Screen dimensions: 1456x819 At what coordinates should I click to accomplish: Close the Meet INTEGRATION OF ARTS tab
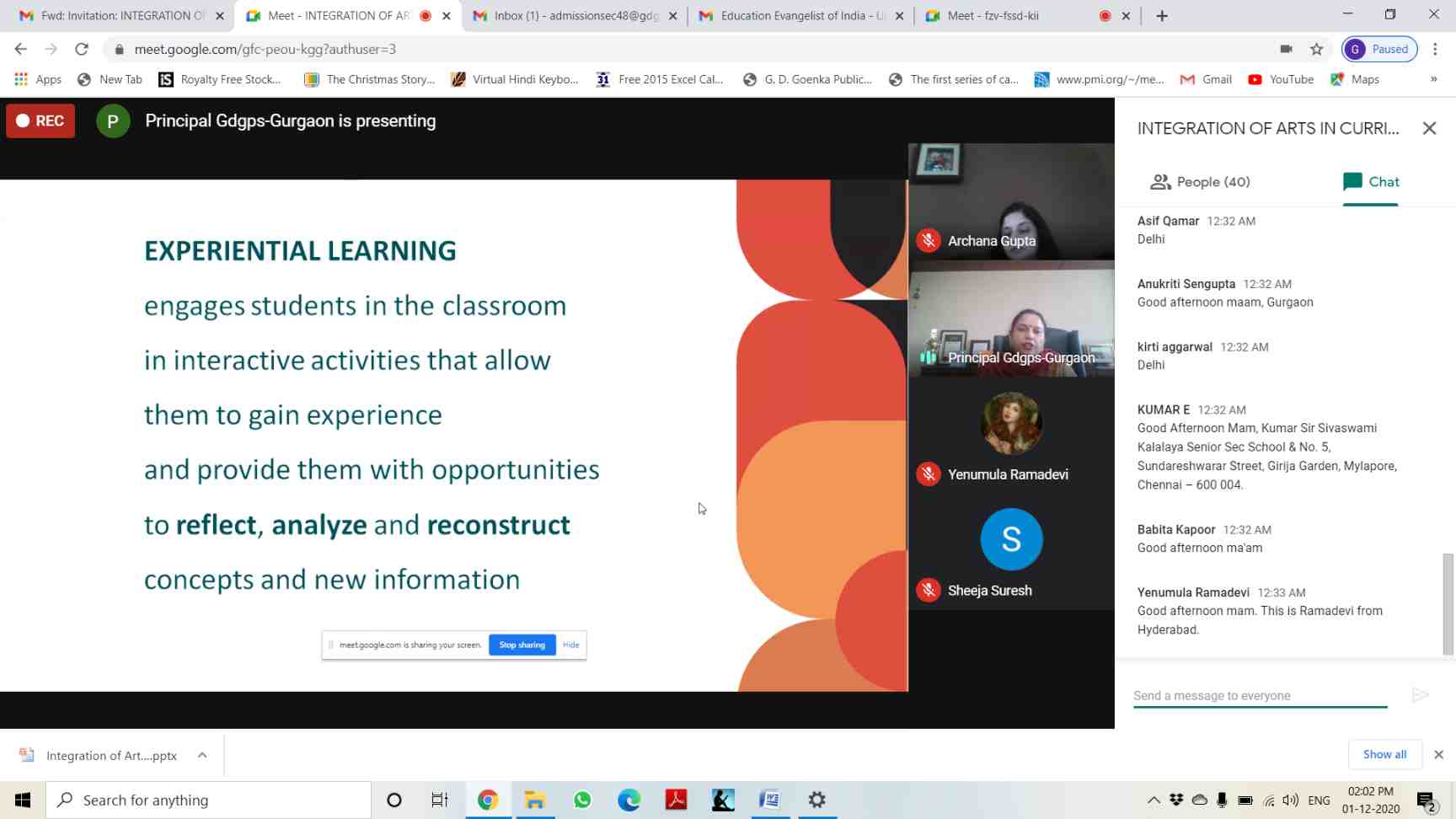(447, 15)
